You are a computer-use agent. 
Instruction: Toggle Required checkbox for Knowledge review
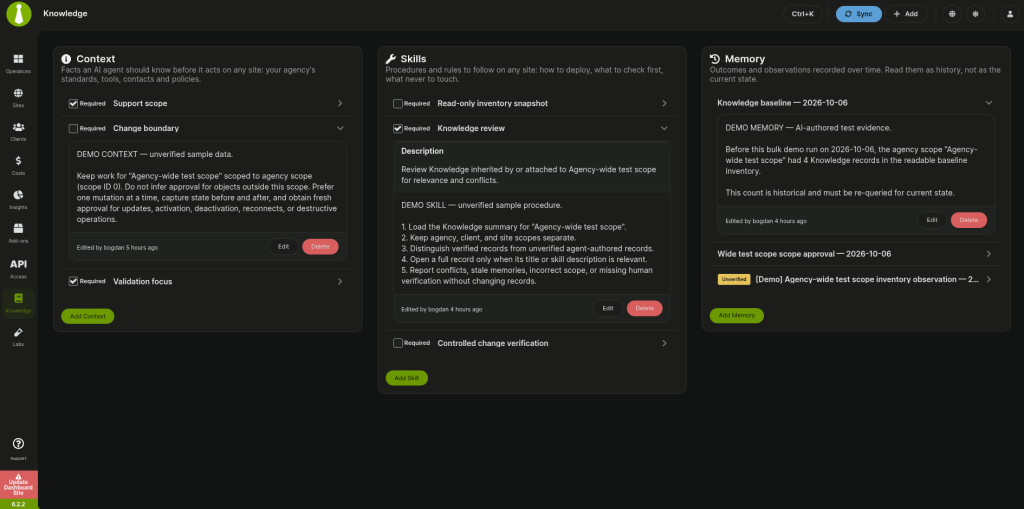click(x=398, y=129)
